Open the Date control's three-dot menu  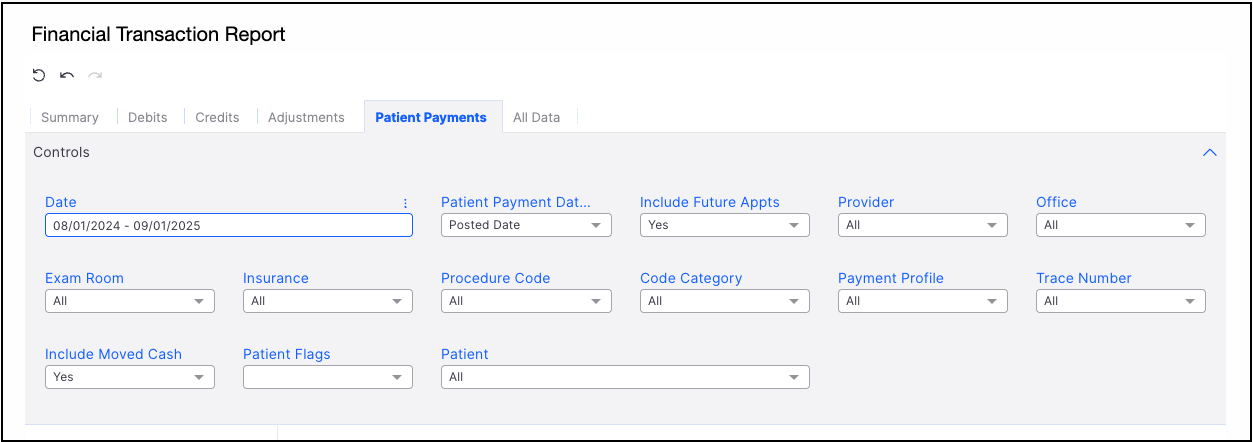pos(405,203)
